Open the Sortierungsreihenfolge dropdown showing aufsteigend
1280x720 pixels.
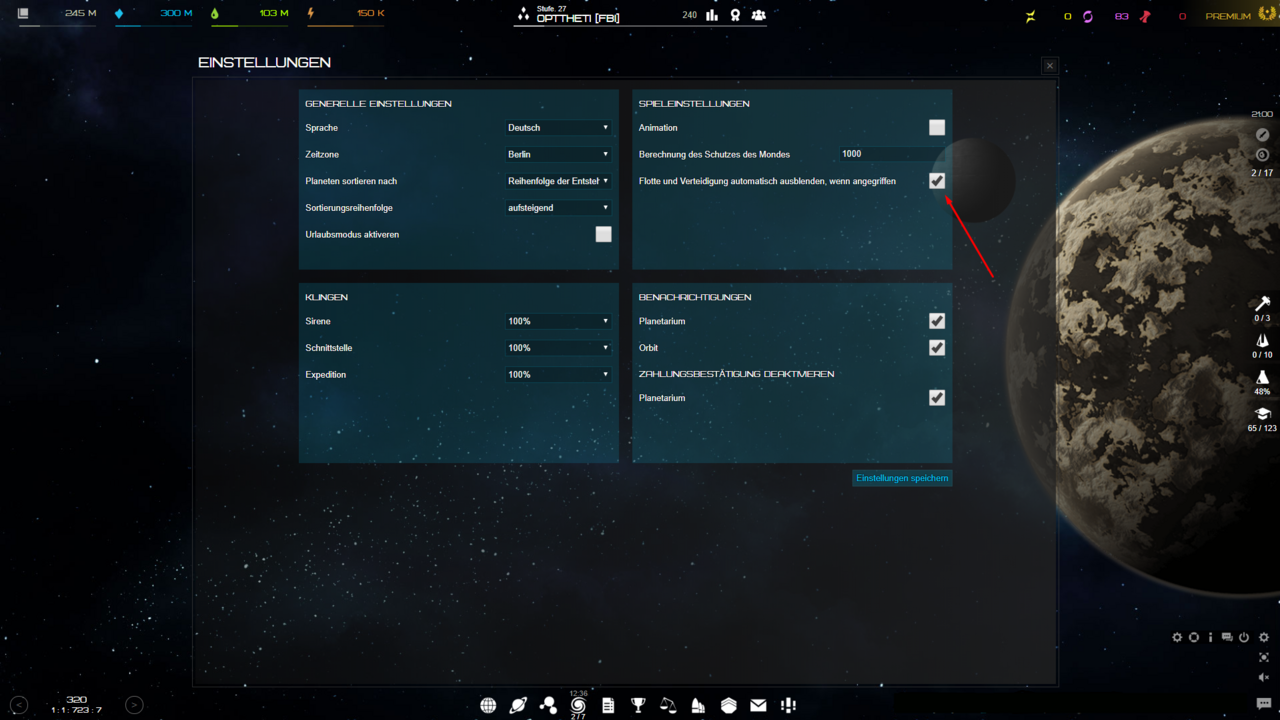click(558, 208)
